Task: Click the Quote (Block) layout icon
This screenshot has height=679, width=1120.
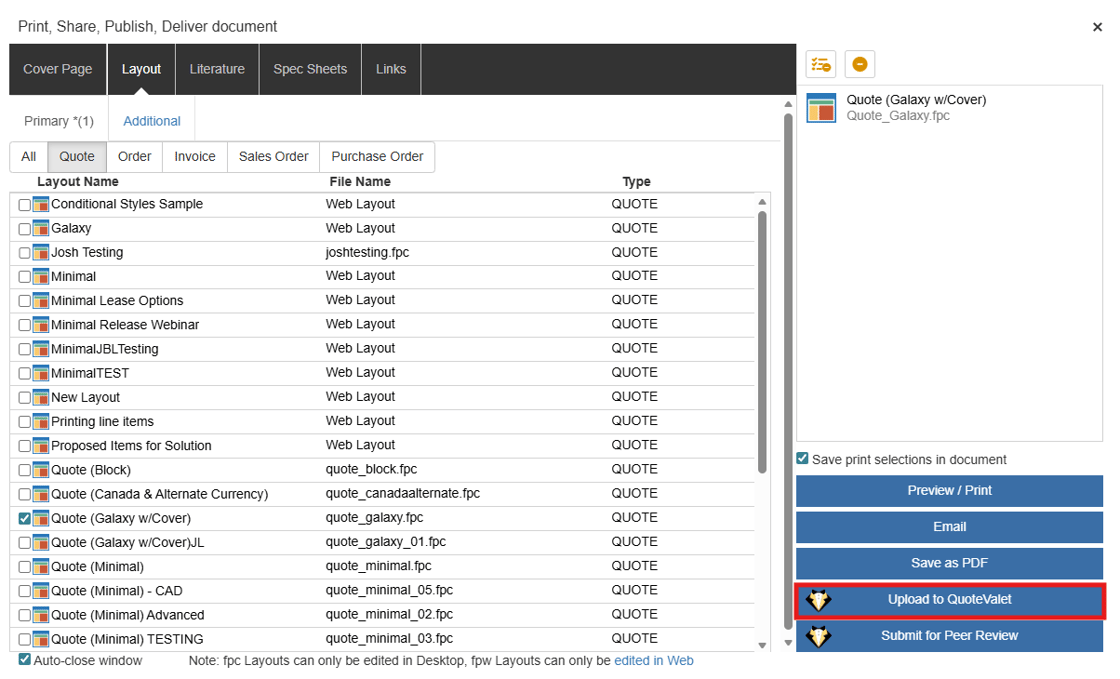Action: [41, 470]
